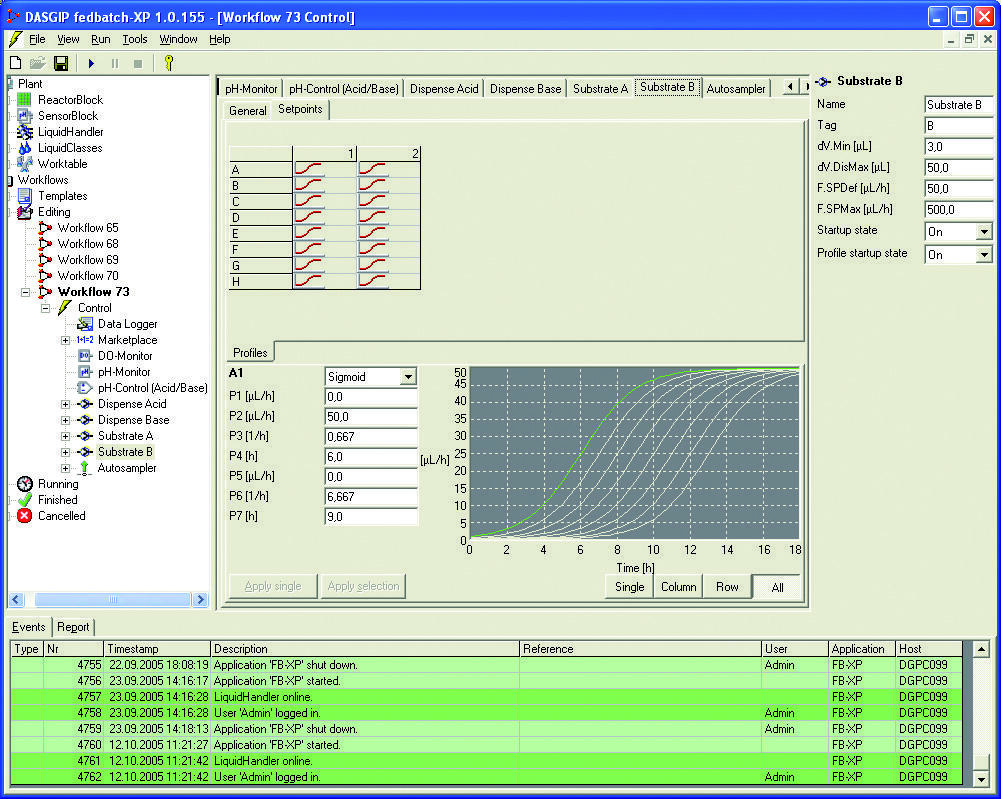
Task: Switch to the Dispense Acid tab
Action: pyautogui.click(x=444, y=89)
